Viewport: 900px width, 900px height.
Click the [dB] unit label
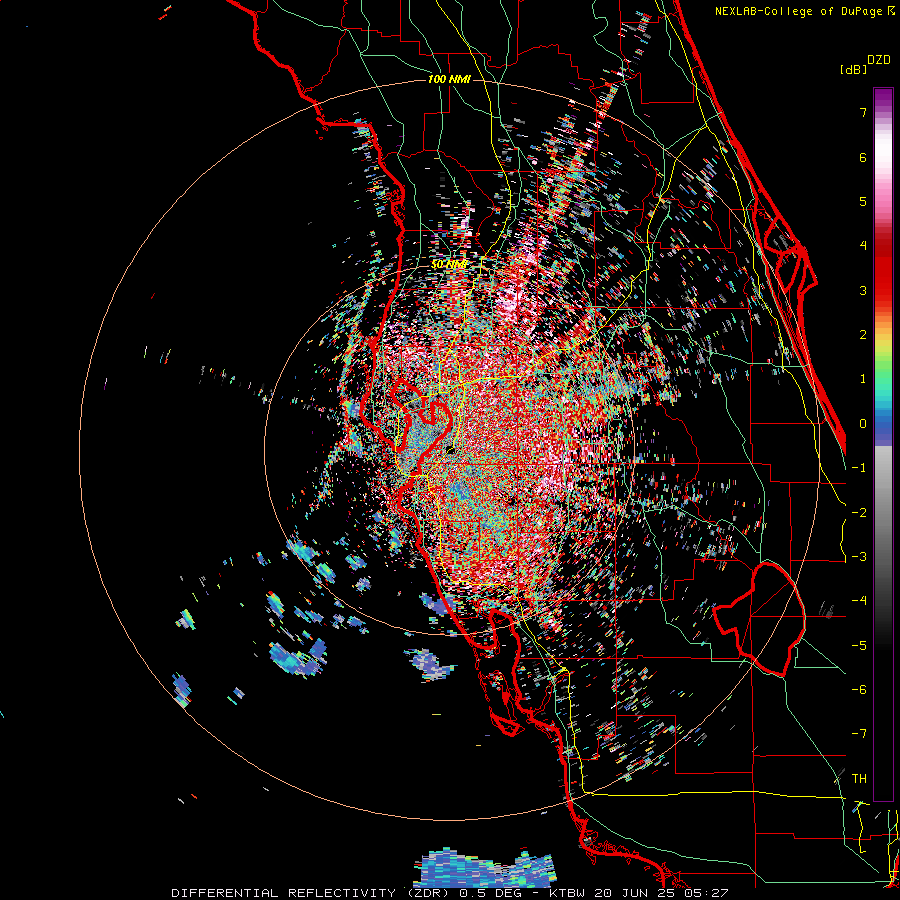pos(853,69)
